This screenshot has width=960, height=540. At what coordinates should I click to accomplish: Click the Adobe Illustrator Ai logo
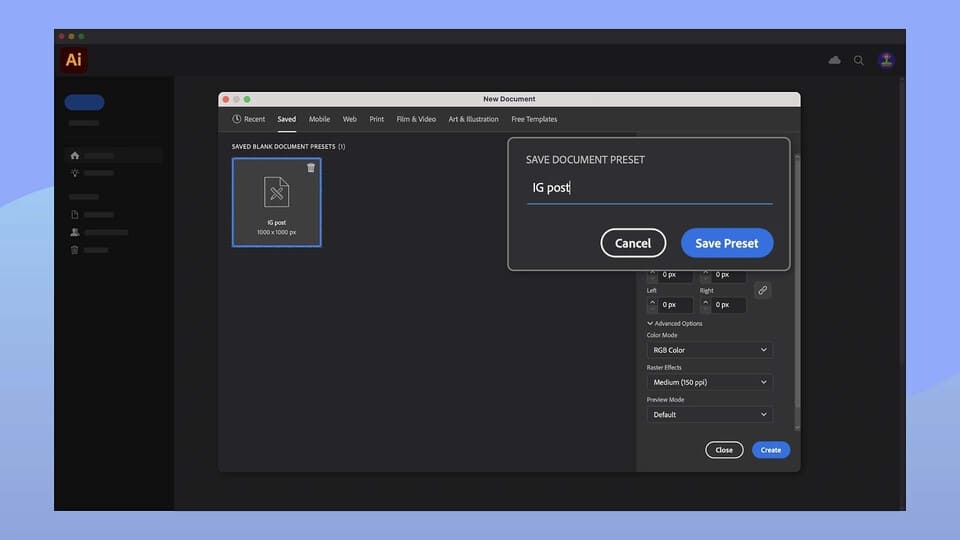click(74, 60)
